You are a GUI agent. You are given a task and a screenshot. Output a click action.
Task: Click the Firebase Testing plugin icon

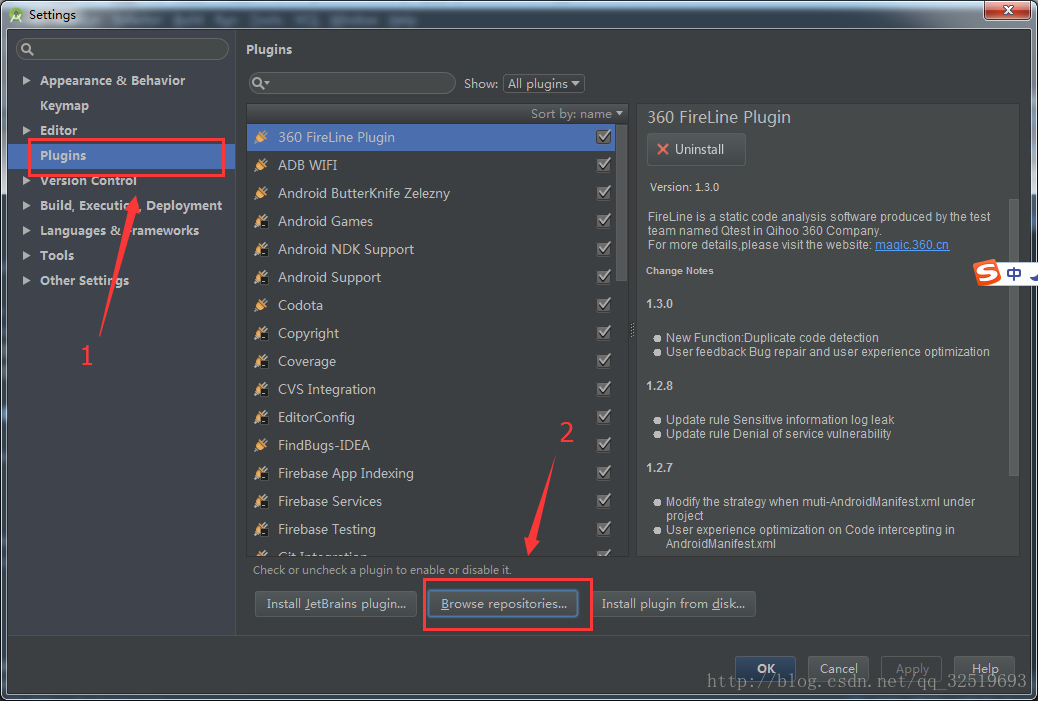point(261,529)
